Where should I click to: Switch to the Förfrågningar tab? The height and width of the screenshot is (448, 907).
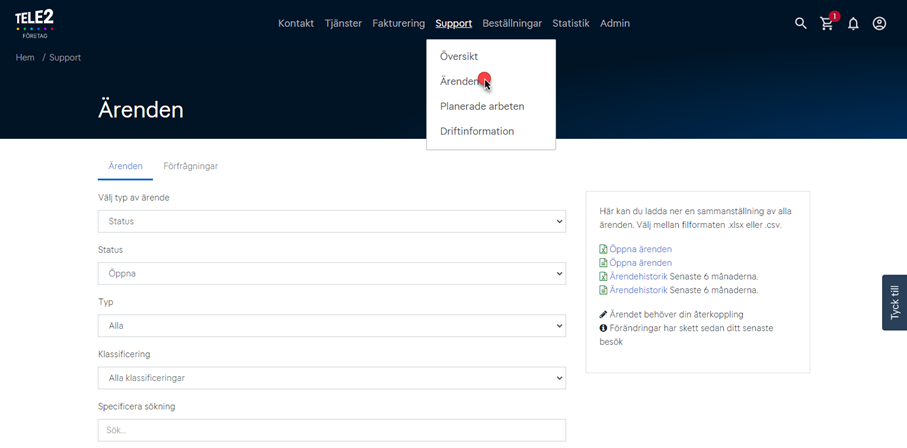point(191,166)
